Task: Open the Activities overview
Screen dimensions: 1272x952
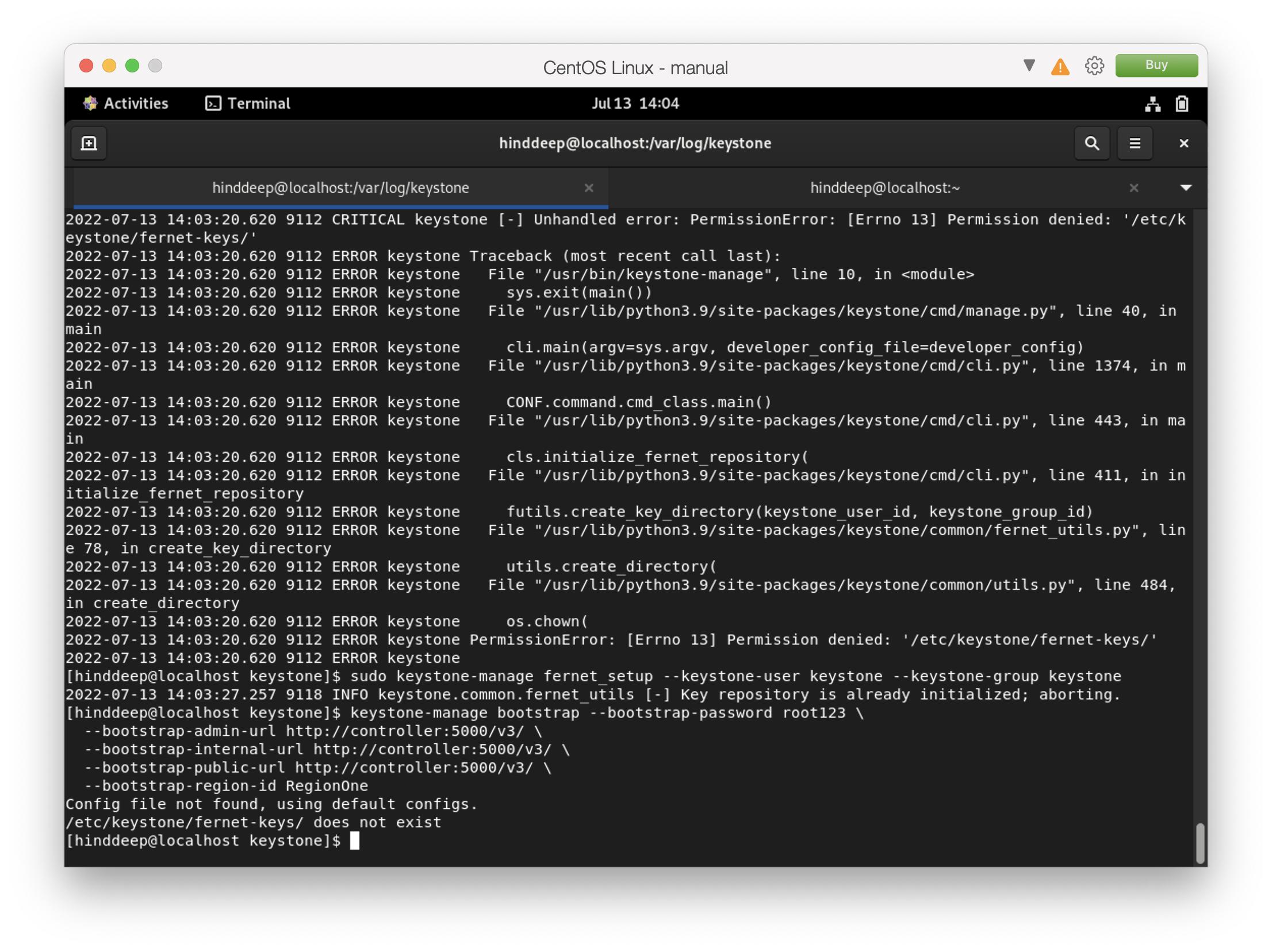Action: point(126,103)
